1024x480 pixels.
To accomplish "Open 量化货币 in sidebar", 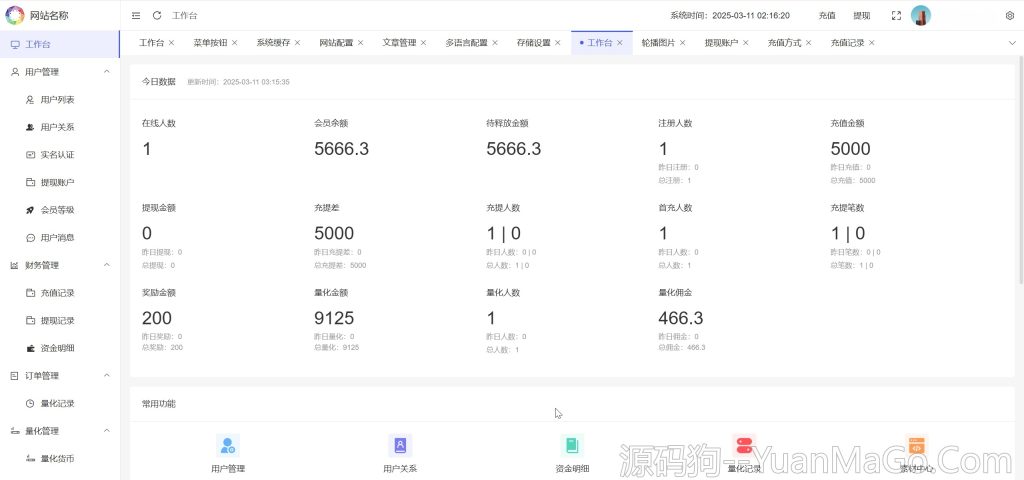I will pyautogui.click(x=60, y=458).
